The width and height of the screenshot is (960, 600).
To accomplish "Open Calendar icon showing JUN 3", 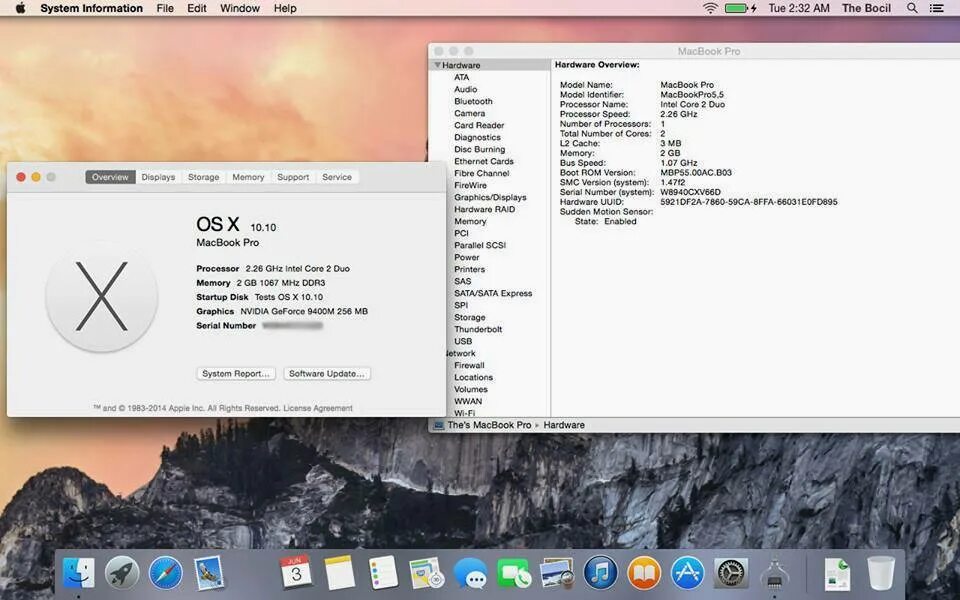I will [x=296, y=572].
